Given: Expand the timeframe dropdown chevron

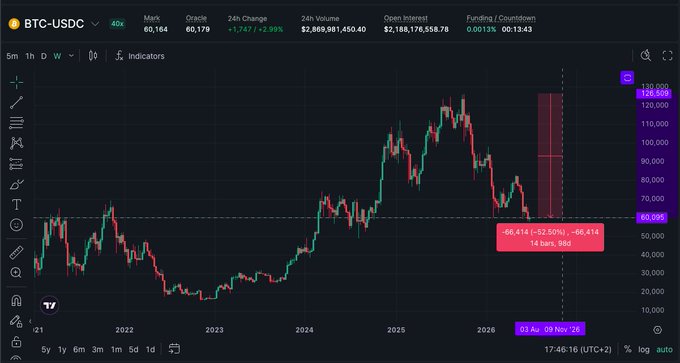Looking at the screenshot, I should (71, 56).
